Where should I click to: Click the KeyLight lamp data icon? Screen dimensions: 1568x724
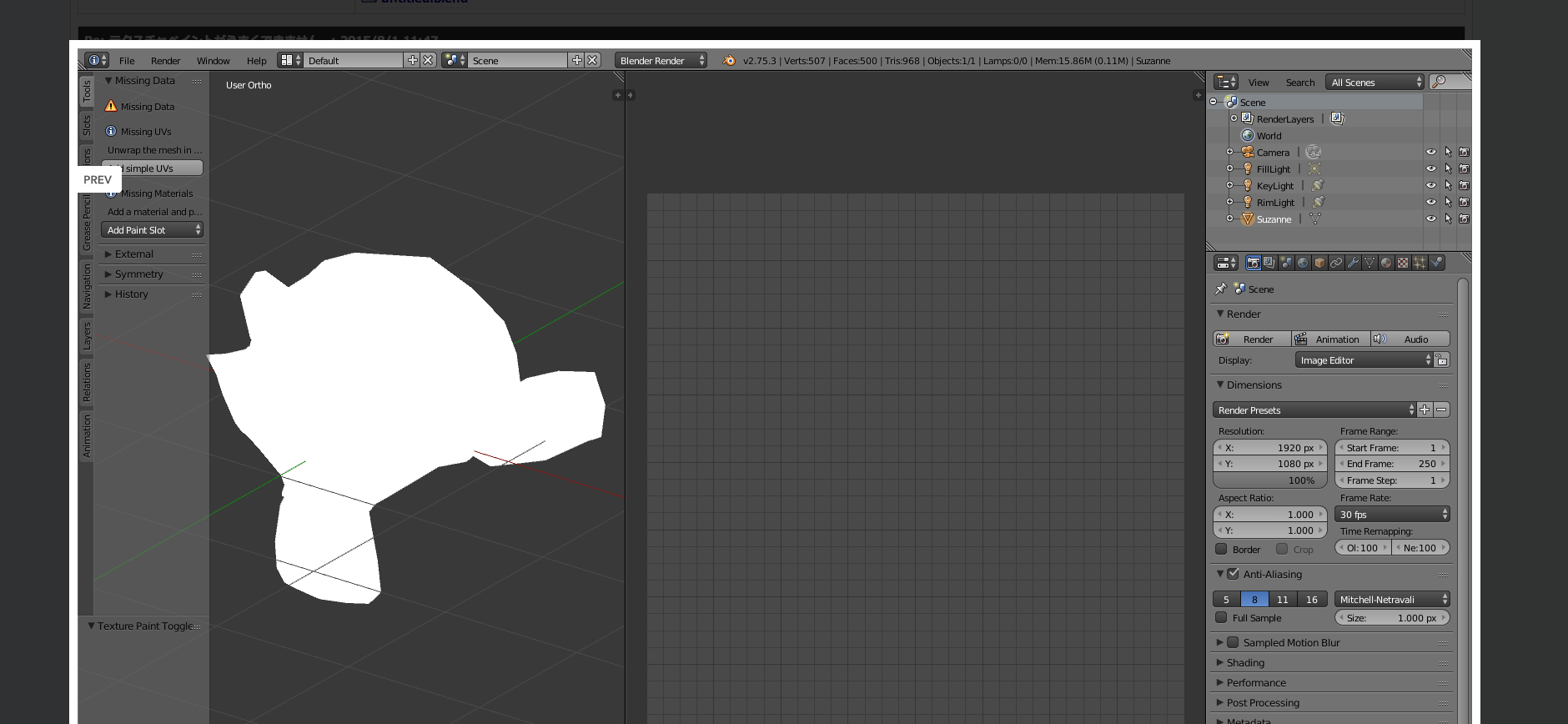pyautogui.click(x=1318, y=185)
